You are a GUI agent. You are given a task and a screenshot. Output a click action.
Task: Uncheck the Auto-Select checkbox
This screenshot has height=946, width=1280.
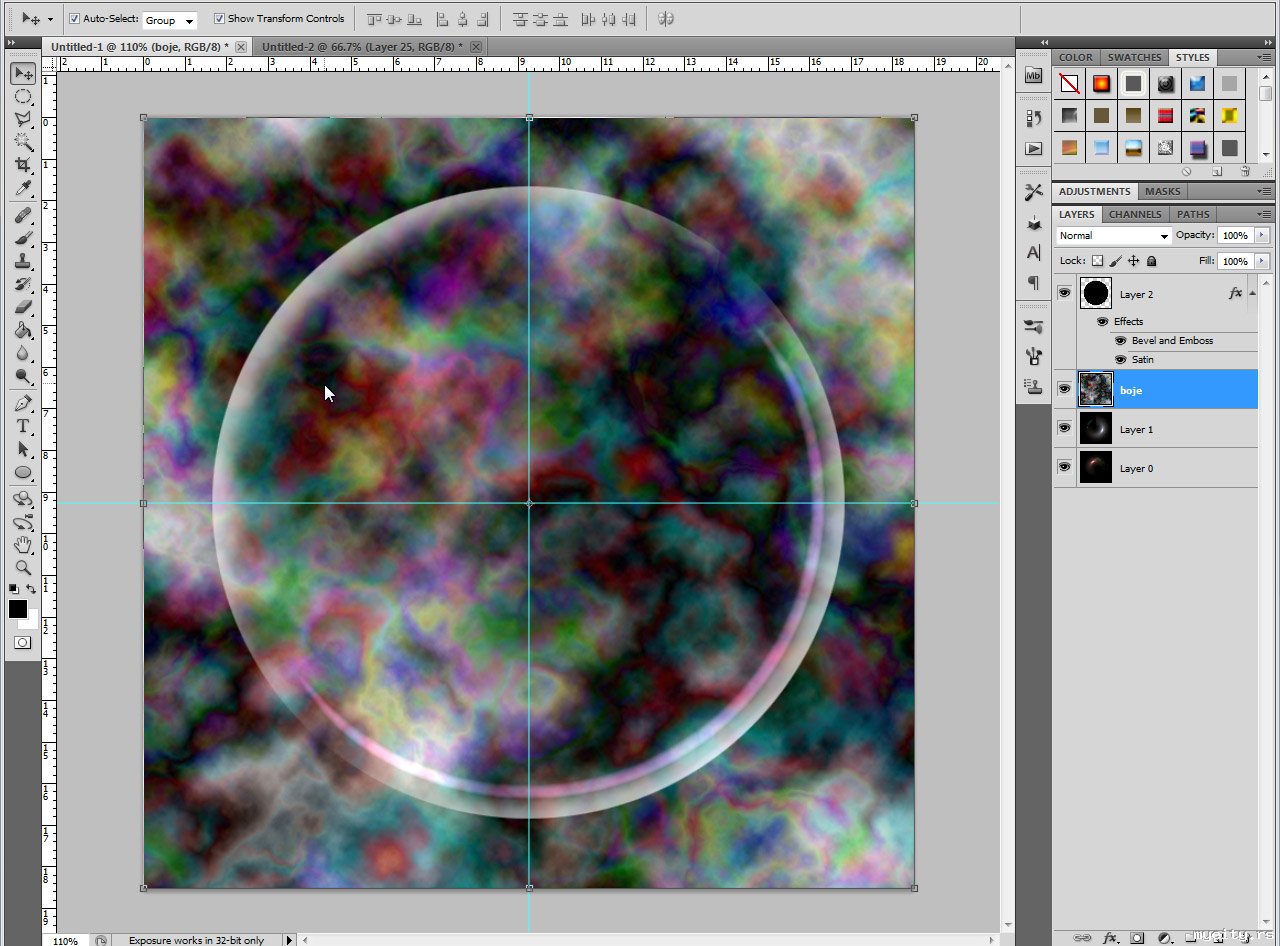[x=75, y=19]
